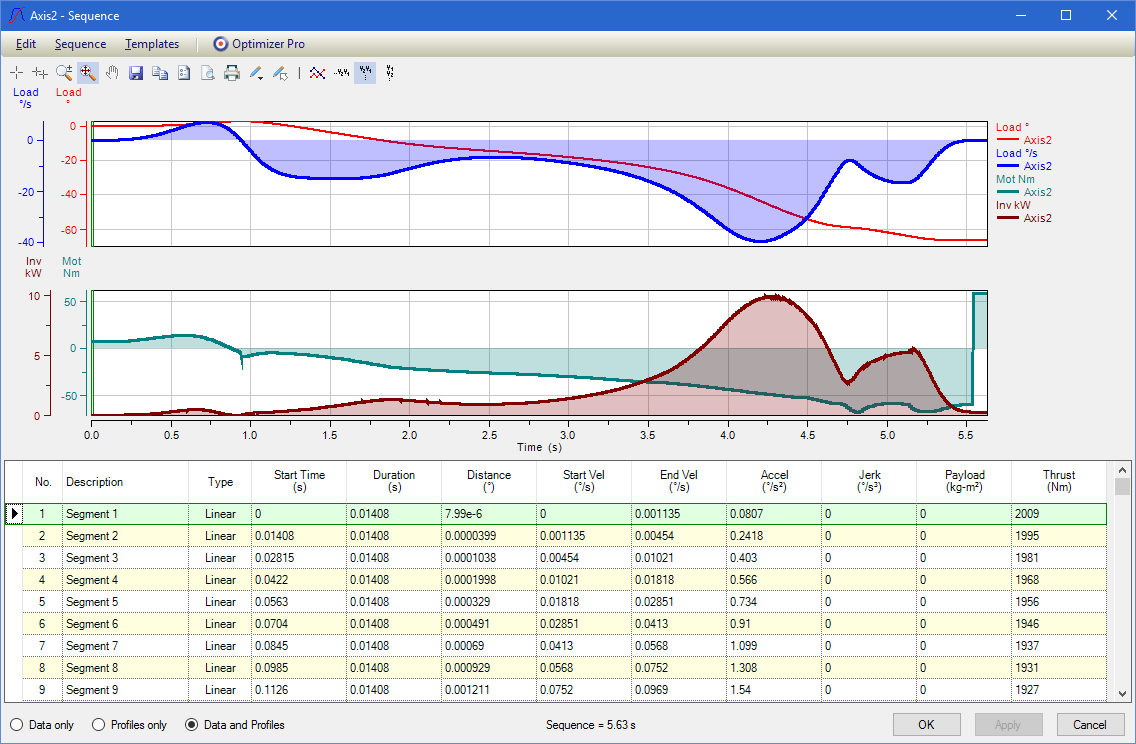Choose the magnifier zoom tool
The width and height of the screenshot is (1136, 744).
click(64, 72)
